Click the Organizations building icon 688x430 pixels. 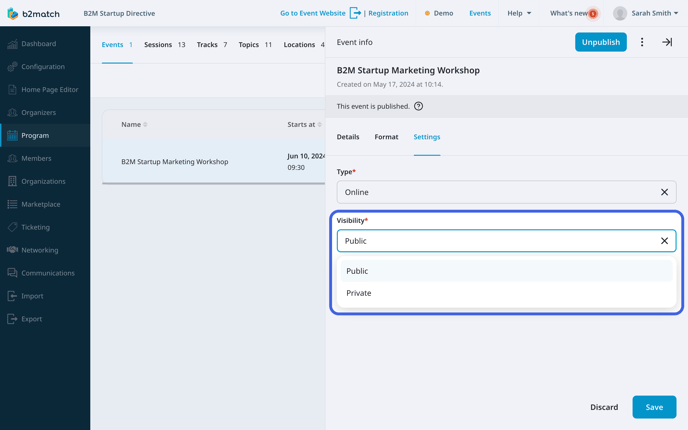(x=12, y=181)
